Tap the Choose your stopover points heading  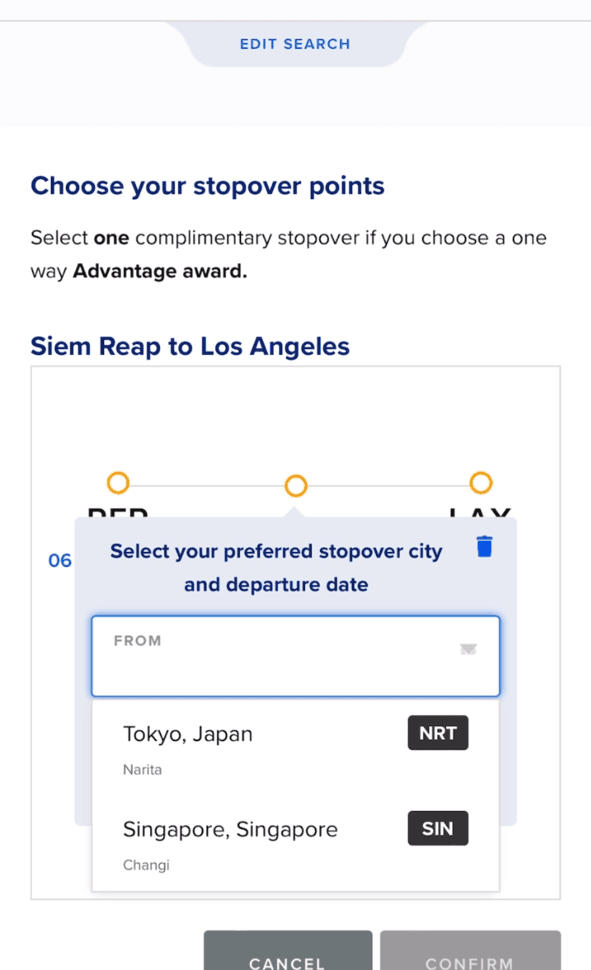(208, 186)
